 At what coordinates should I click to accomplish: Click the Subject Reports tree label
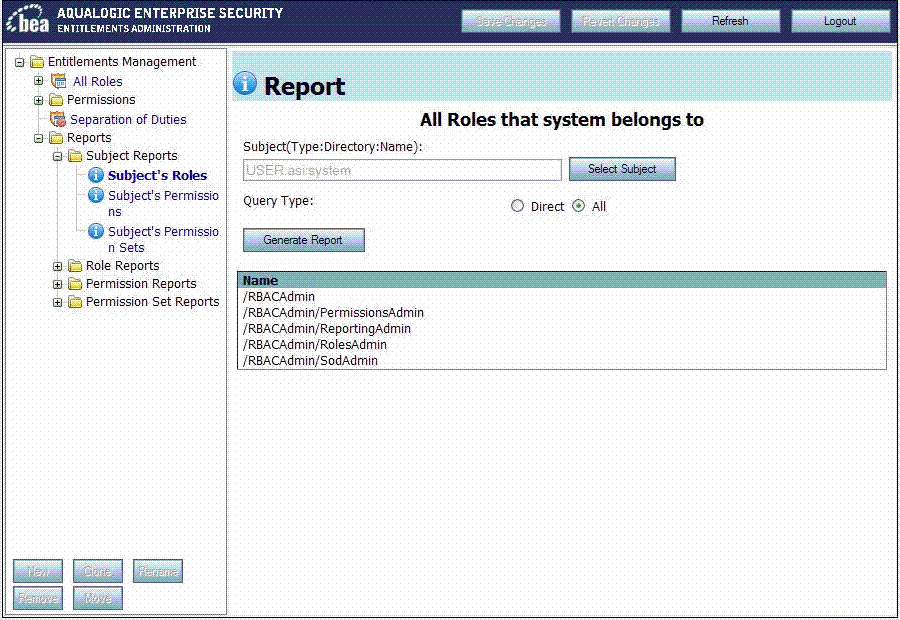click(x=131, y=156)
